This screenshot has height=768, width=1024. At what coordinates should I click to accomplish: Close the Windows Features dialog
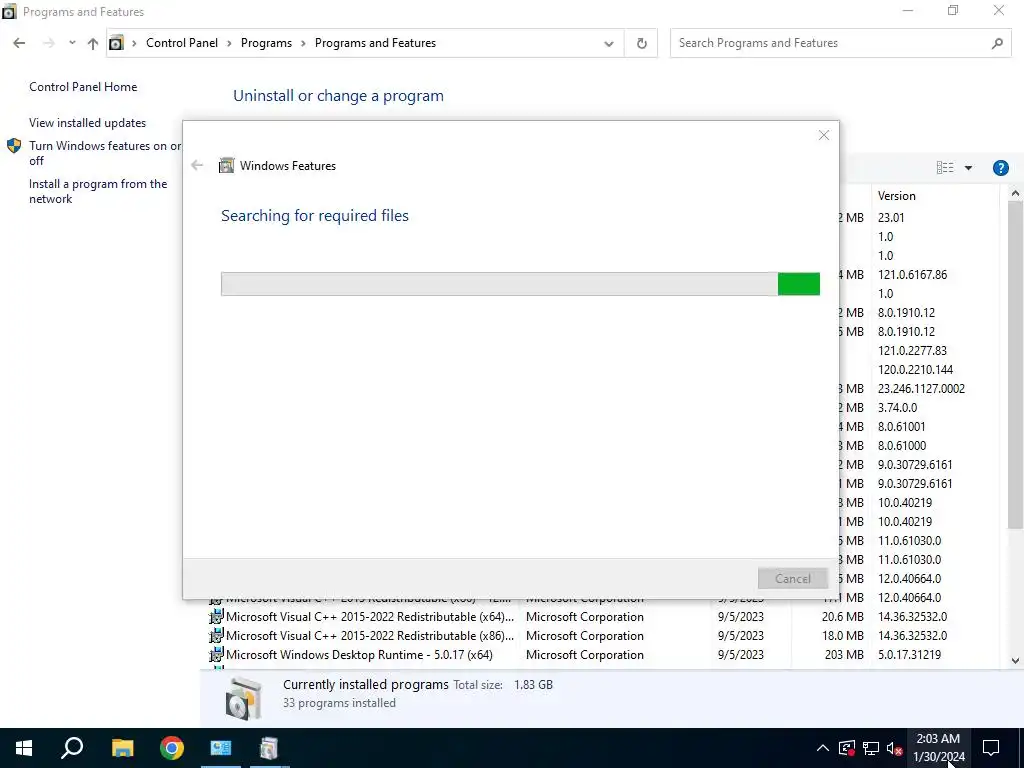pyautogui.click(x=824, y=135)
